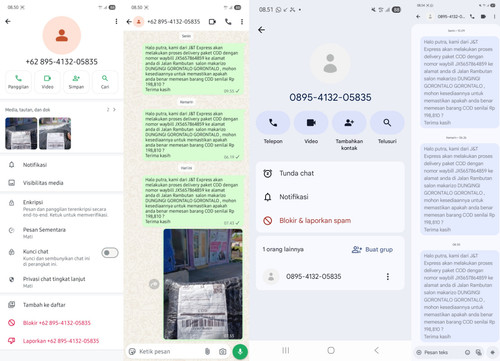
Task: Toggle the Kunci chat switch
Action: [x=110, y=253]
